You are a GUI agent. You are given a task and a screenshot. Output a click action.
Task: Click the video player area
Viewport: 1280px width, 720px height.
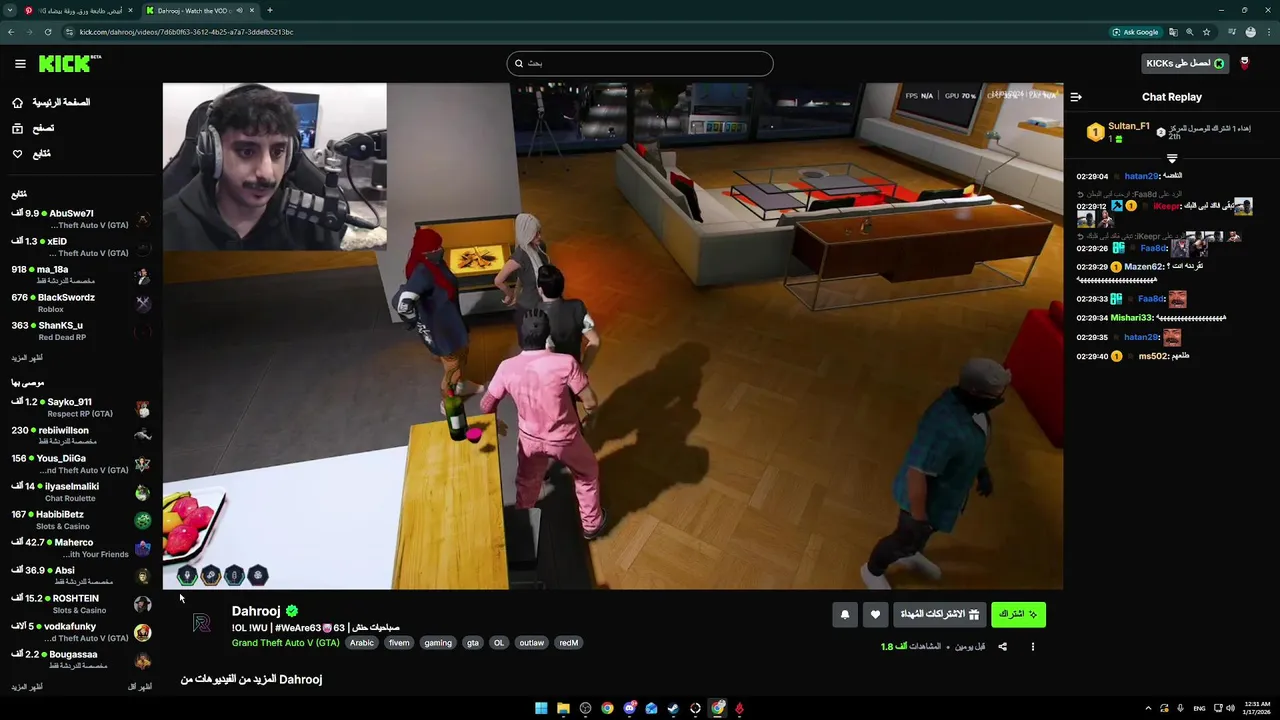click(613, 336)
